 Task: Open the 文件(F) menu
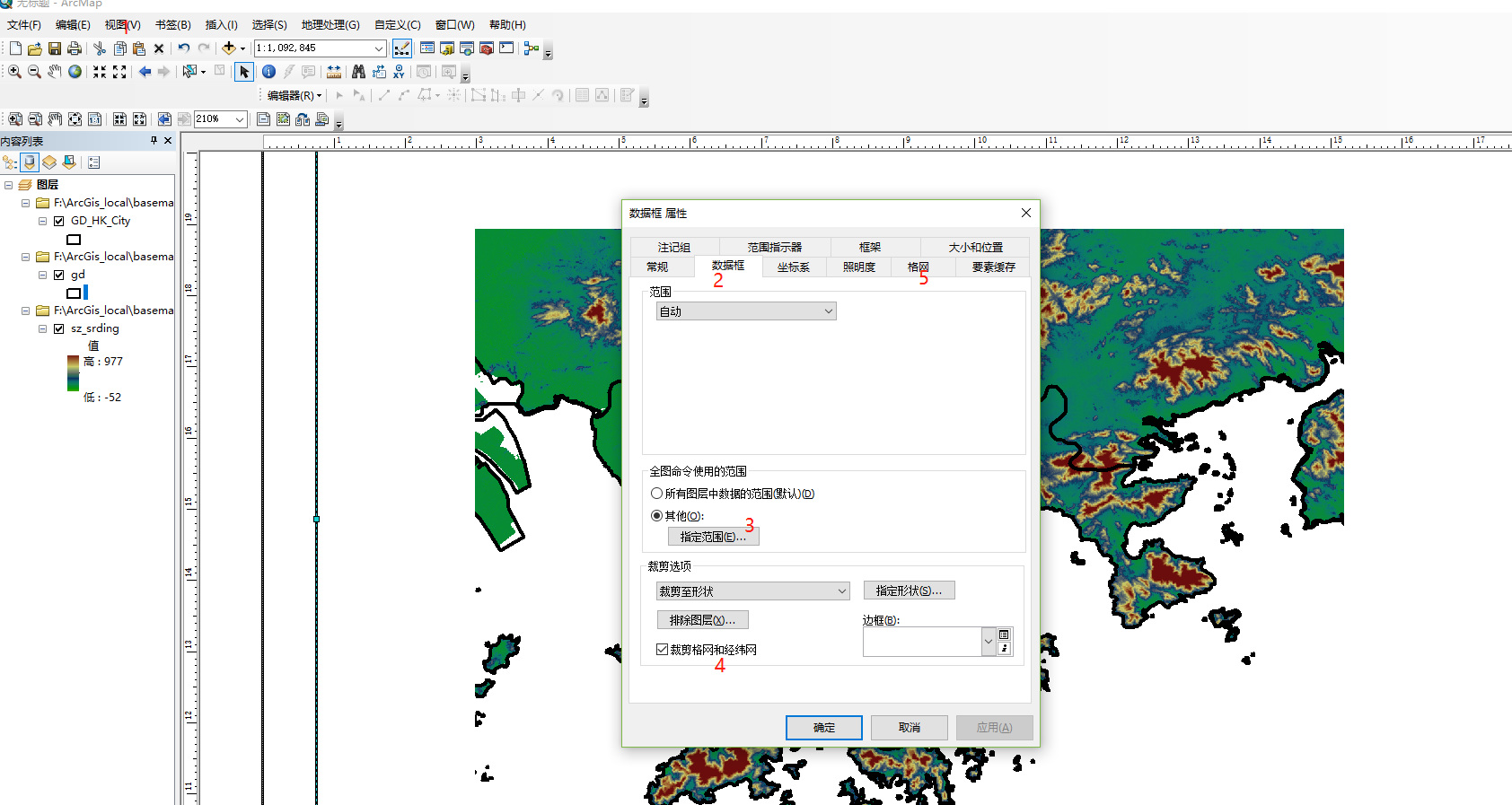tap(24, 25)
